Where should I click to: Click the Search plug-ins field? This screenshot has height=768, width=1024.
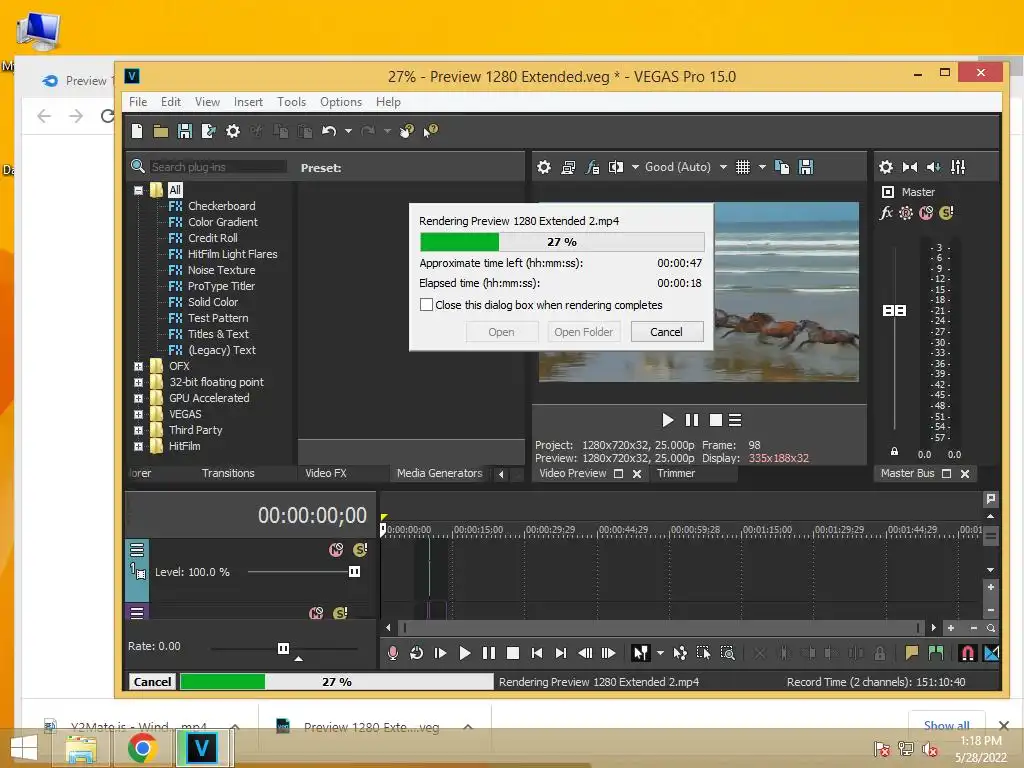[x=218, y=167]
